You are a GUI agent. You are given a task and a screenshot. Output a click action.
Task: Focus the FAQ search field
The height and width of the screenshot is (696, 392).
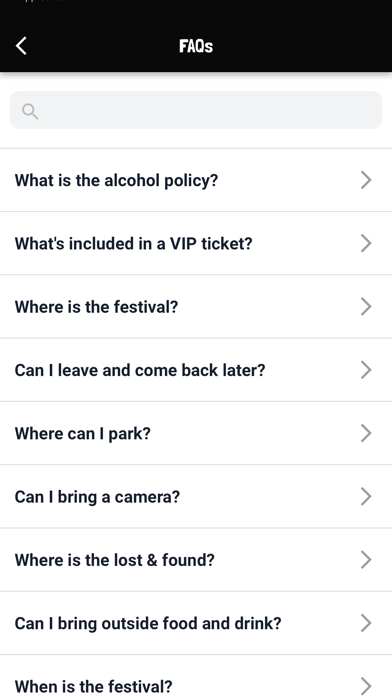tap(196, 110)
